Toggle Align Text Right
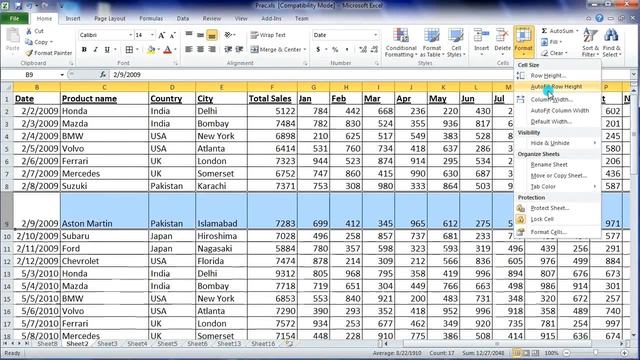Image resolution: width=640 pixels, height=360 pixels. coord(212,49)
